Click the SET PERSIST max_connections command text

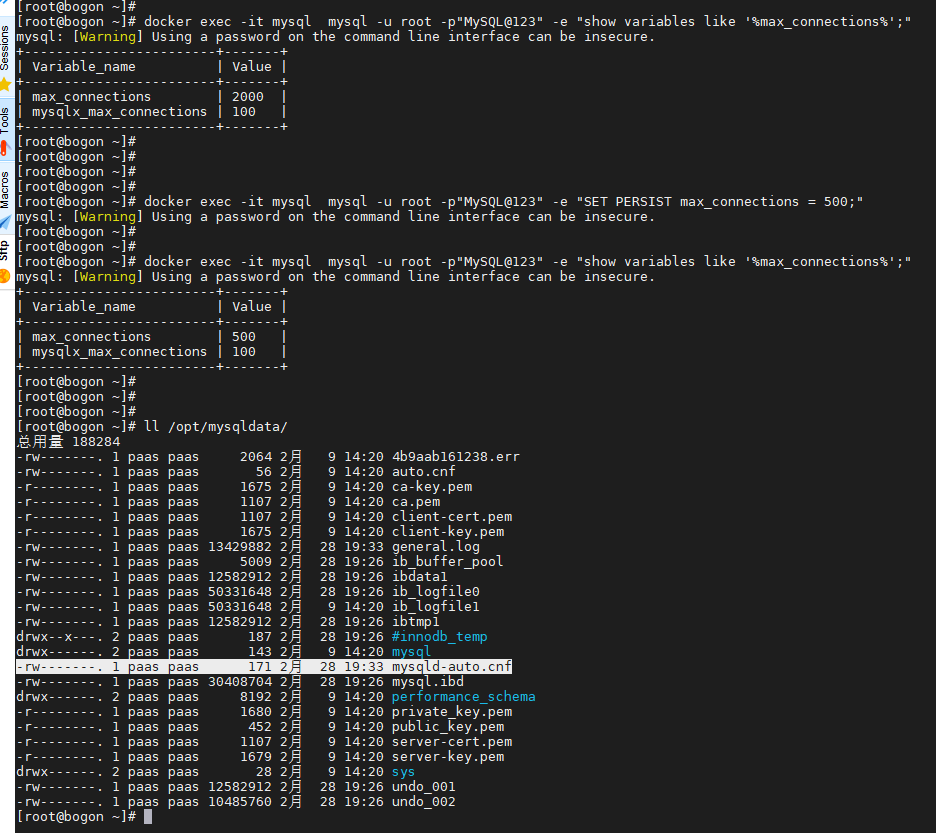point(723,202)
